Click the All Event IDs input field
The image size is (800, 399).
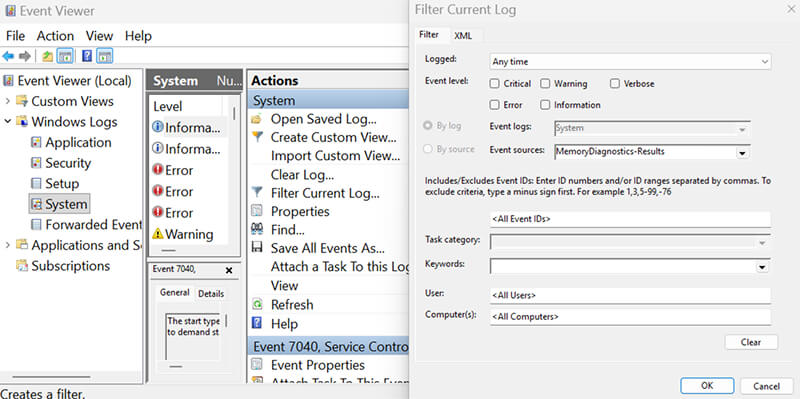630,219
